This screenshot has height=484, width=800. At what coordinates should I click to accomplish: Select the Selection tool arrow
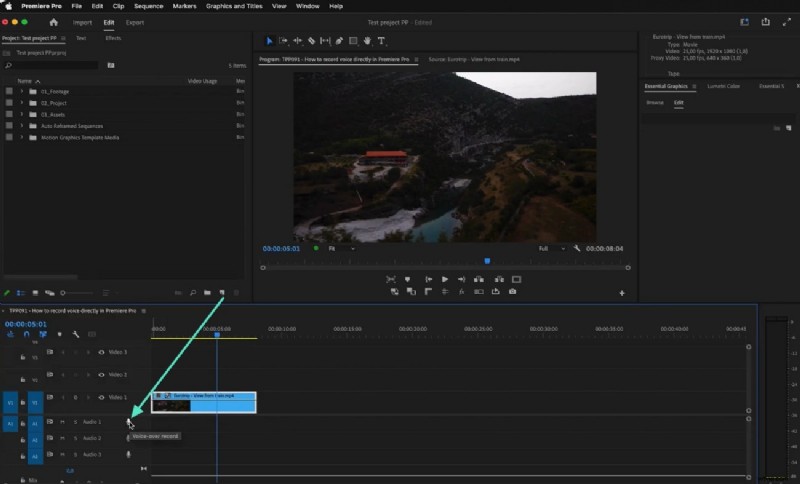pyautogui.click(x=269, y=41)
